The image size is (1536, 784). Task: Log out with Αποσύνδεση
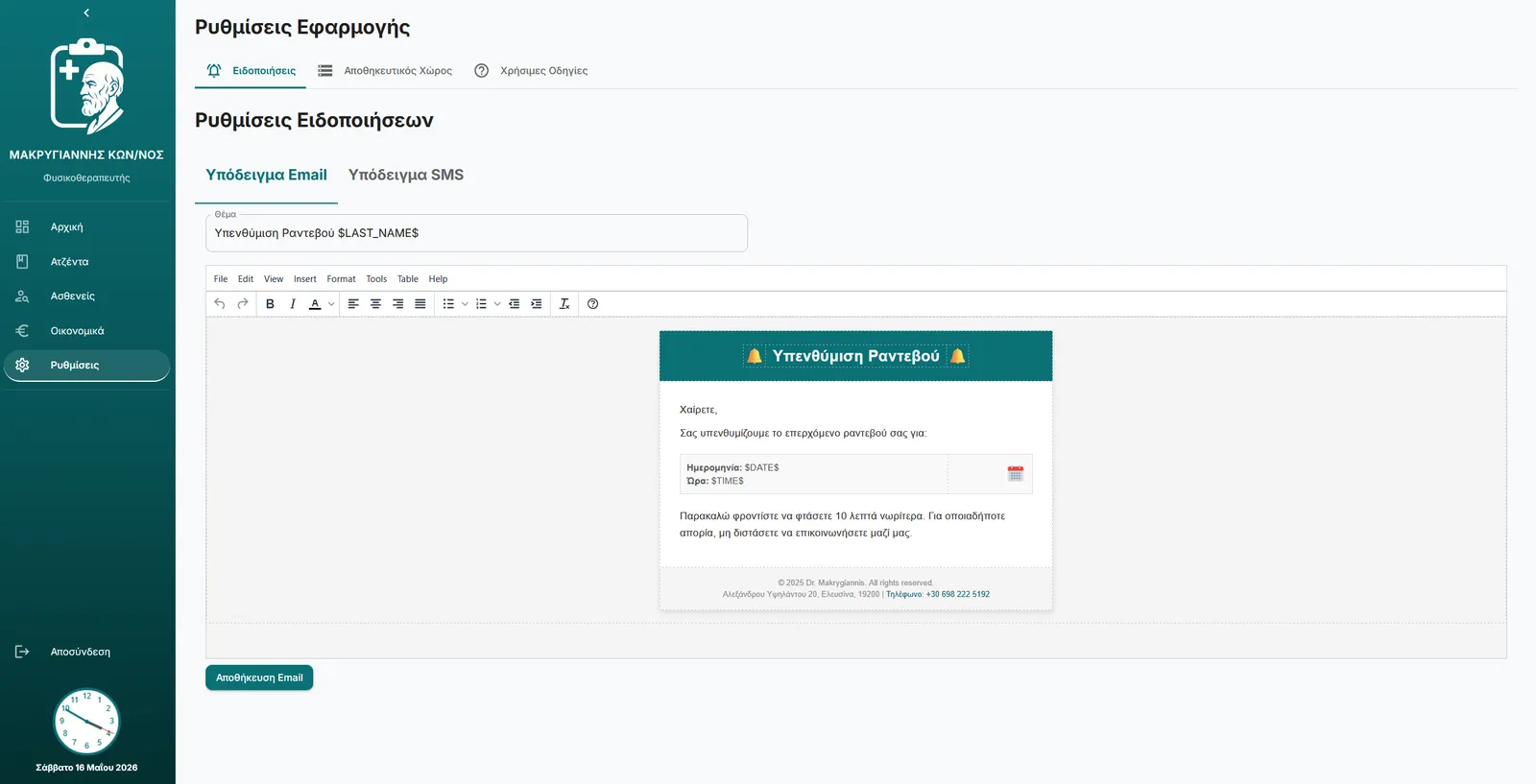coord(86,652)
